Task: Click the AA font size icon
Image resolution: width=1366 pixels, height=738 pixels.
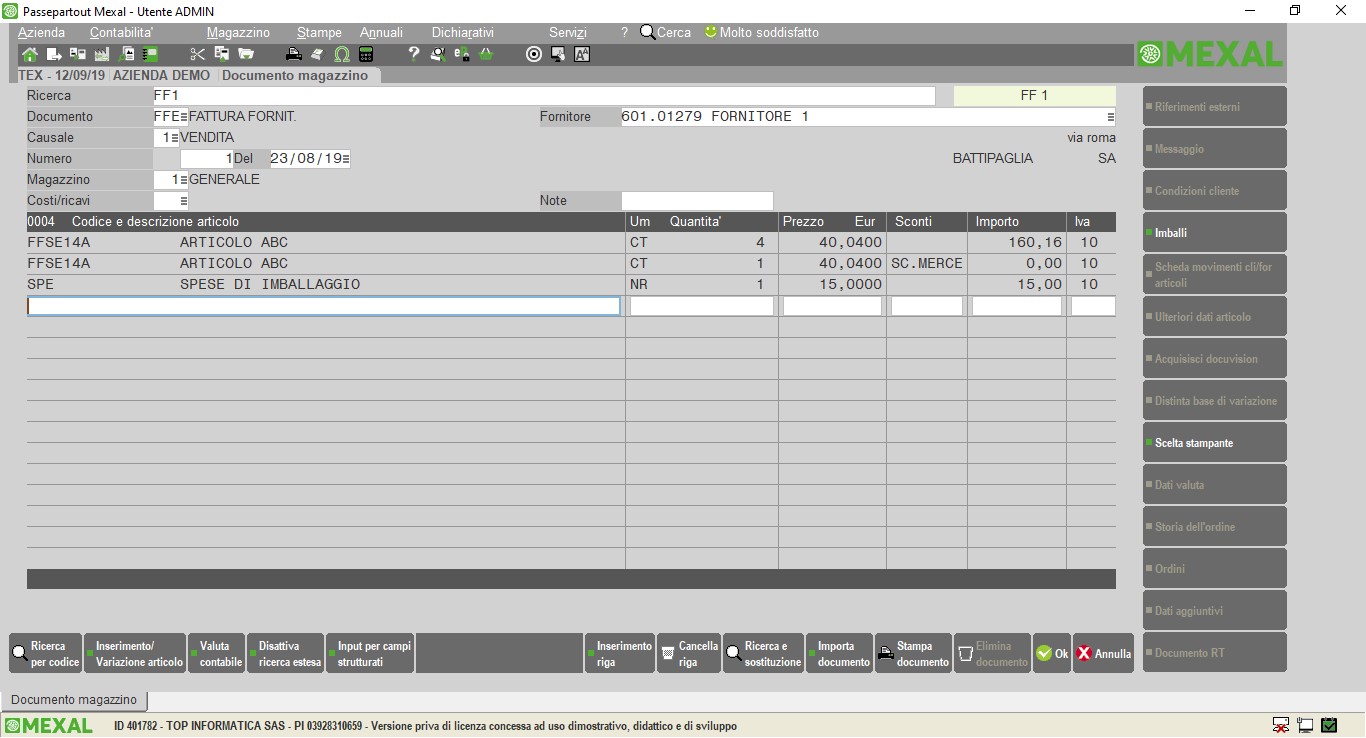Action: pos(582,54)
